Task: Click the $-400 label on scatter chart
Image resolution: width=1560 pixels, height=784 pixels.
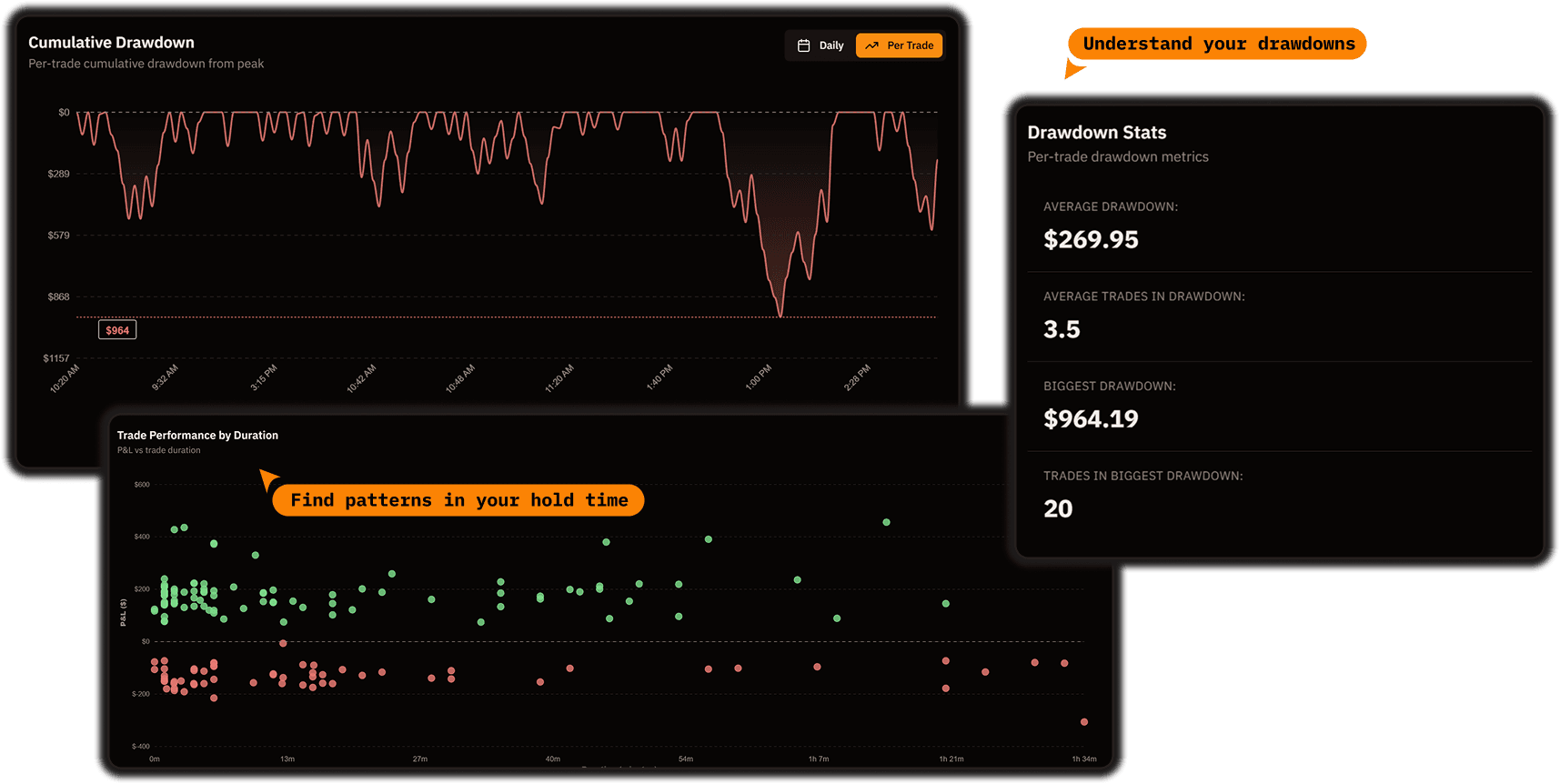Action: [141, 747]
